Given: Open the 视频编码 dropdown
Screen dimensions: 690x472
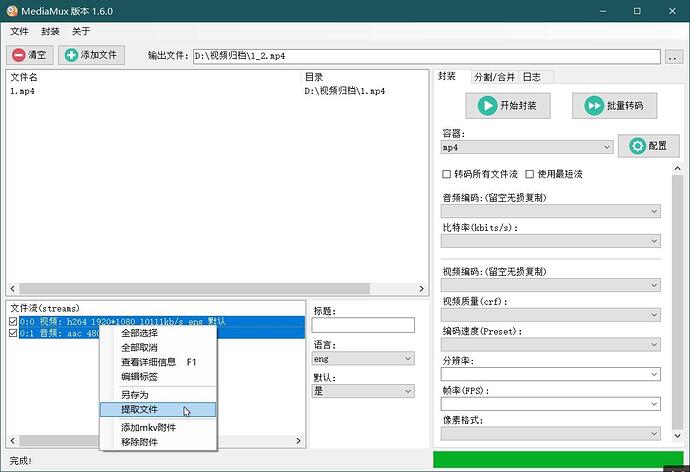Looking at the screenshot, I should point(551,285).
